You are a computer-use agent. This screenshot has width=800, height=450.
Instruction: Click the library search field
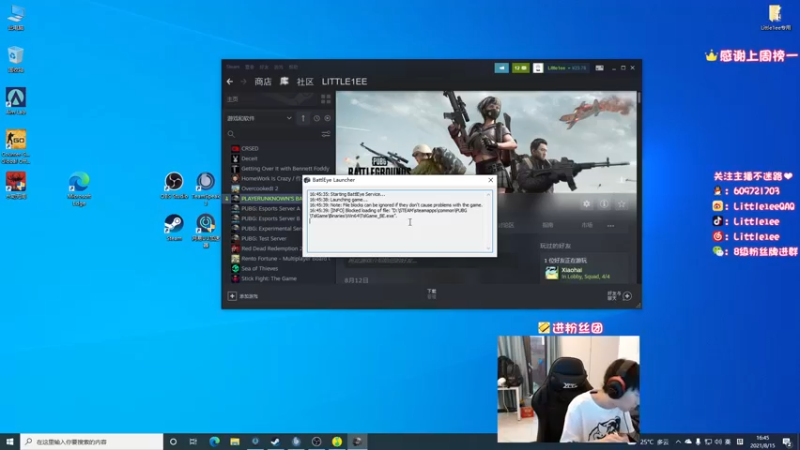coord(273,134)
